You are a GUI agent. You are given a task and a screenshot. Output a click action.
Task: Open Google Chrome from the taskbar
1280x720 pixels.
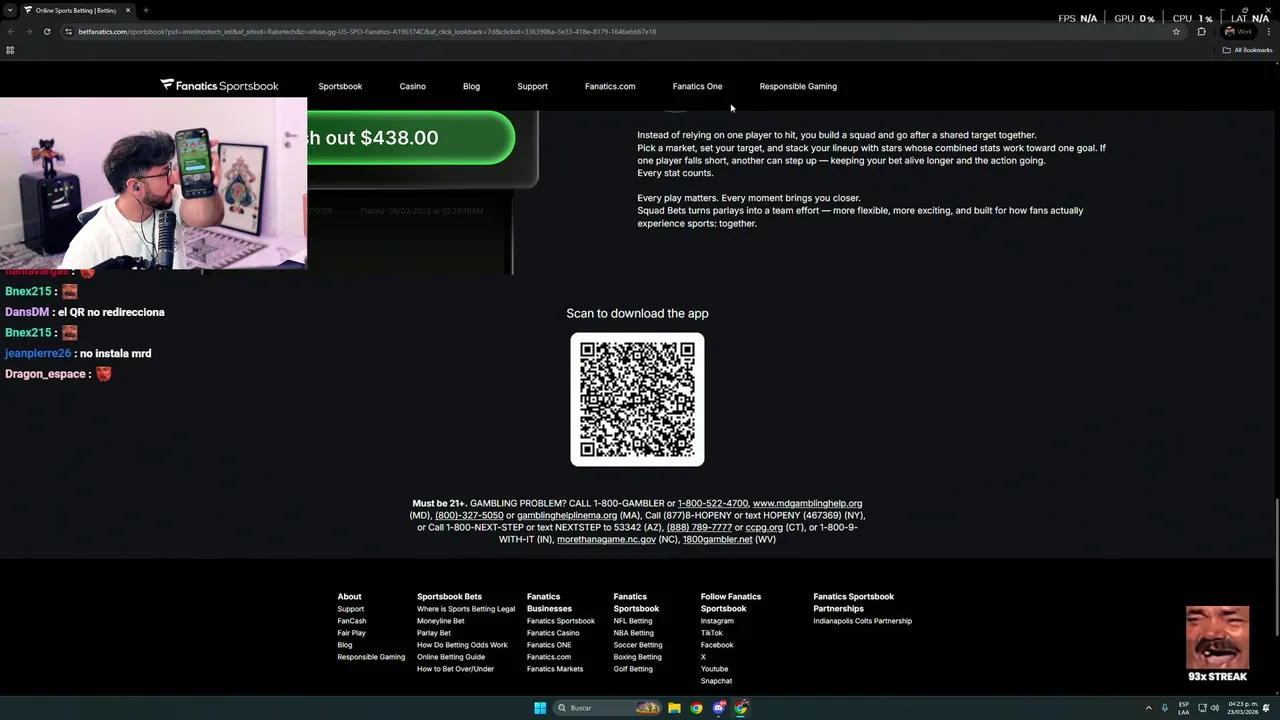tap(696, 708)
